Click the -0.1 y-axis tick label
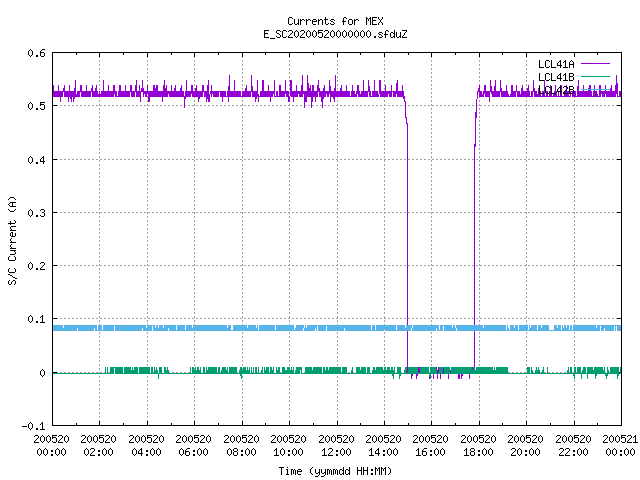640x480 pixels. (33, 426)
